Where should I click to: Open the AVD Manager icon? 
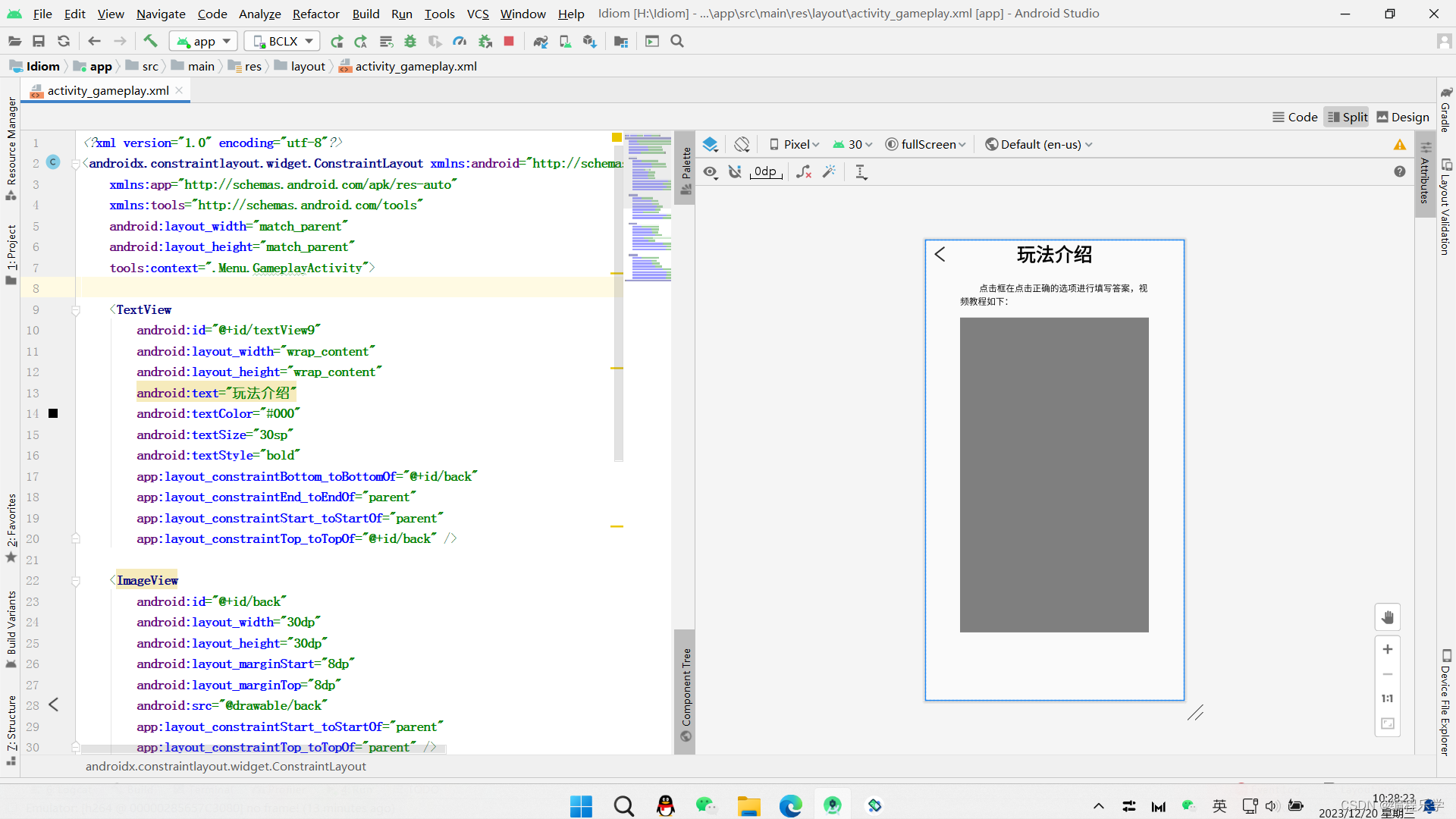point(565,41)
